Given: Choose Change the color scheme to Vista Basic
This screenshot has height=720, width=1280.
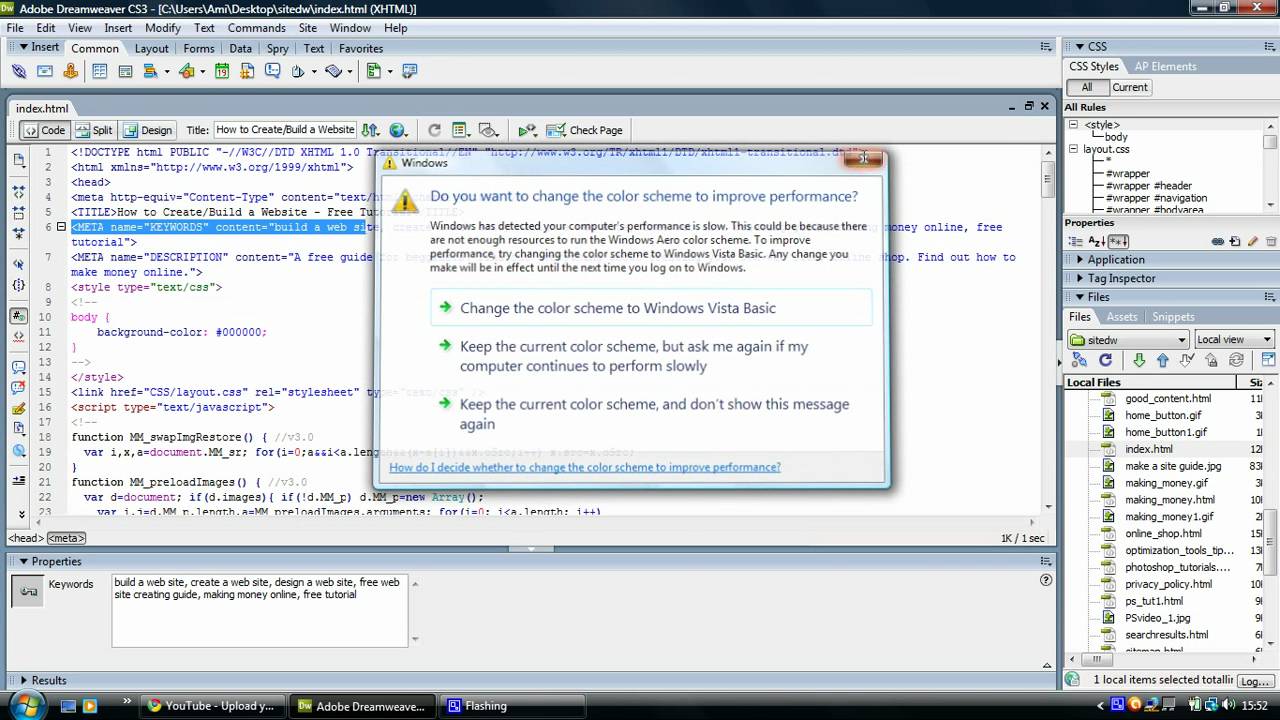Looking at the screenshot, I should click(x=652, y=308).
